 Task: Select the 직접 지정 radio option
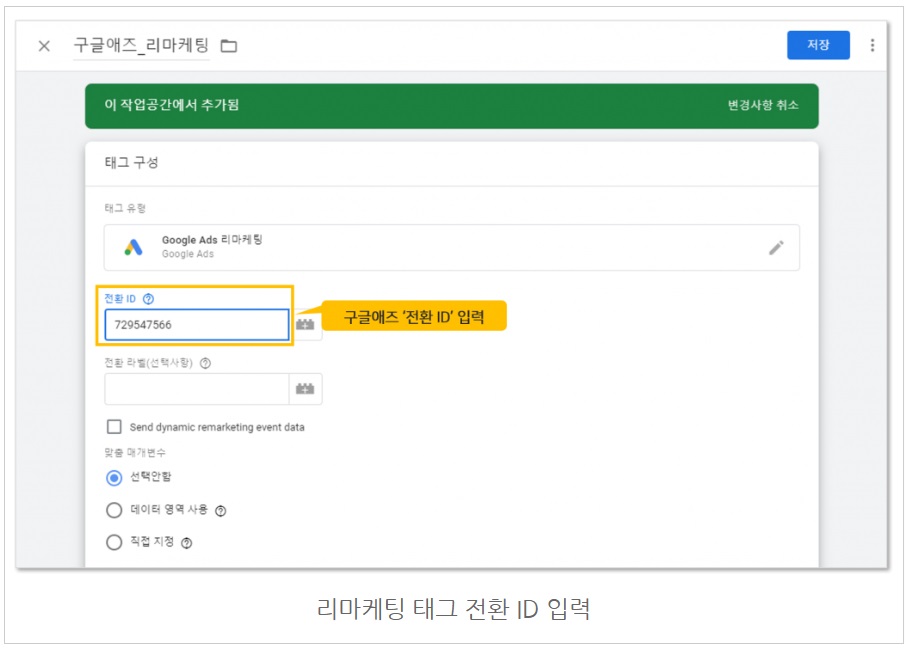(x=114, y=542)
